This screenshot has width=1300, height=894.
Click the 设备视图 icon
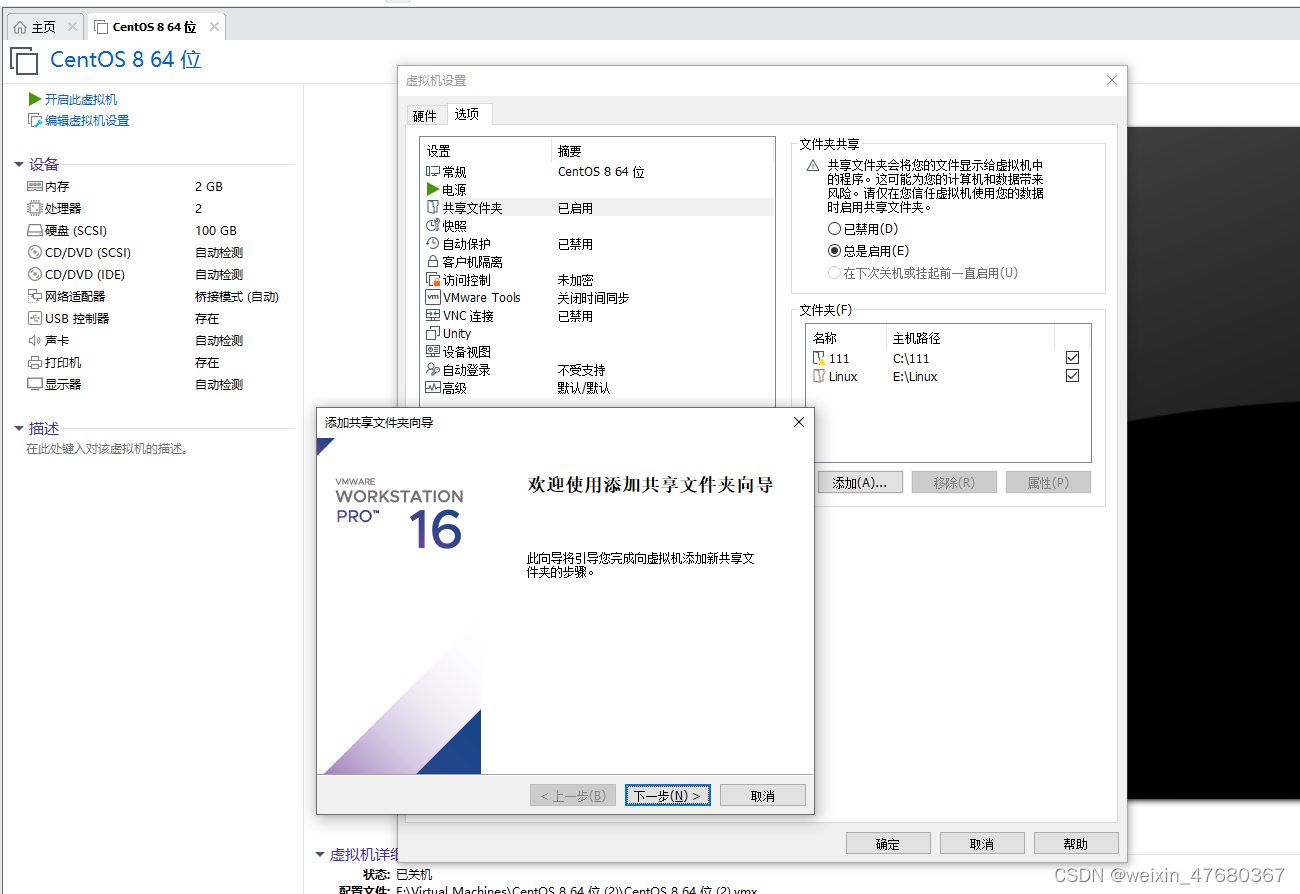coord(433,352)
